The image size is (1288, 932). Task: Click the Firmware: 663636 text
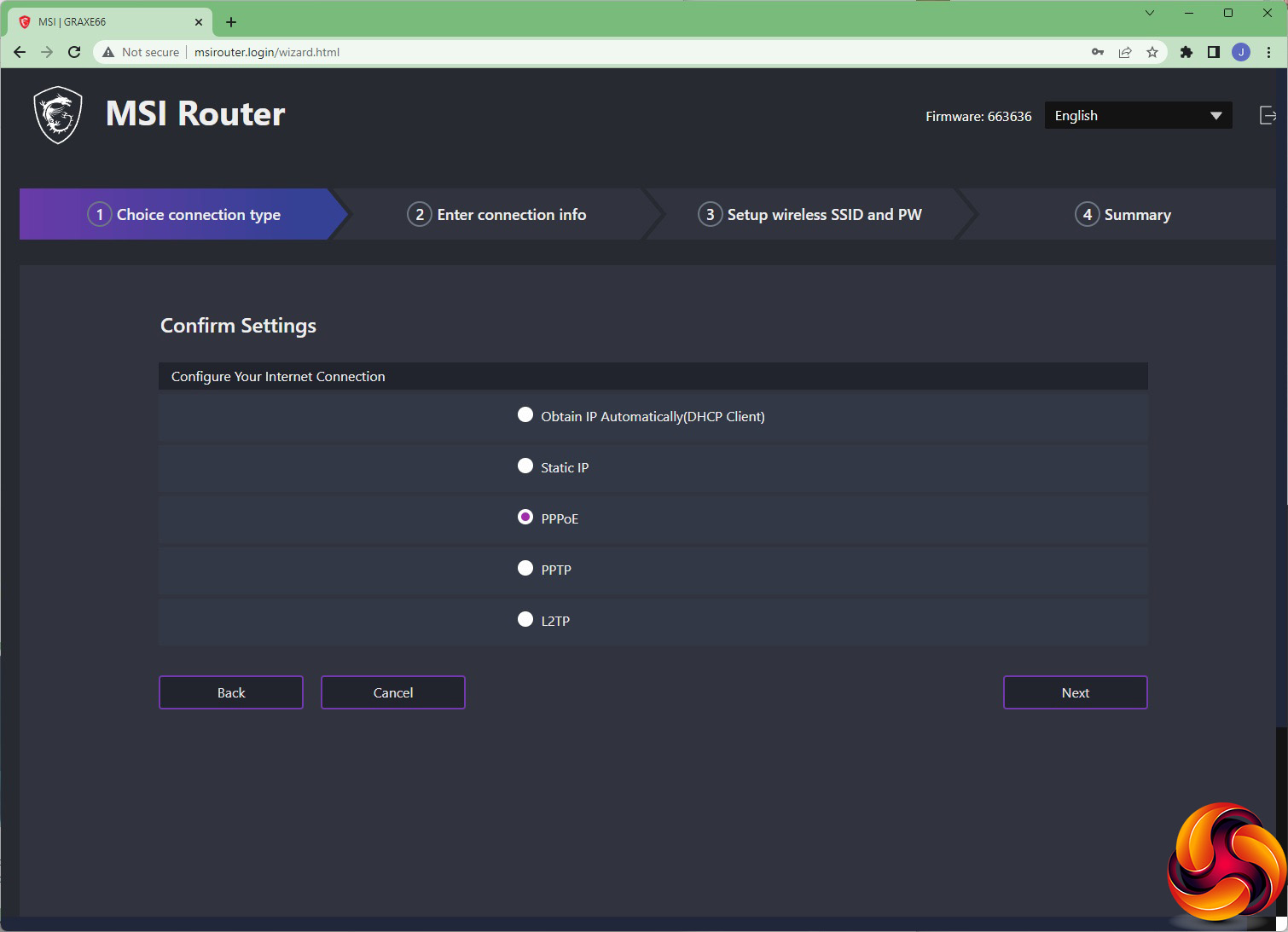click(x=978, y=116)
